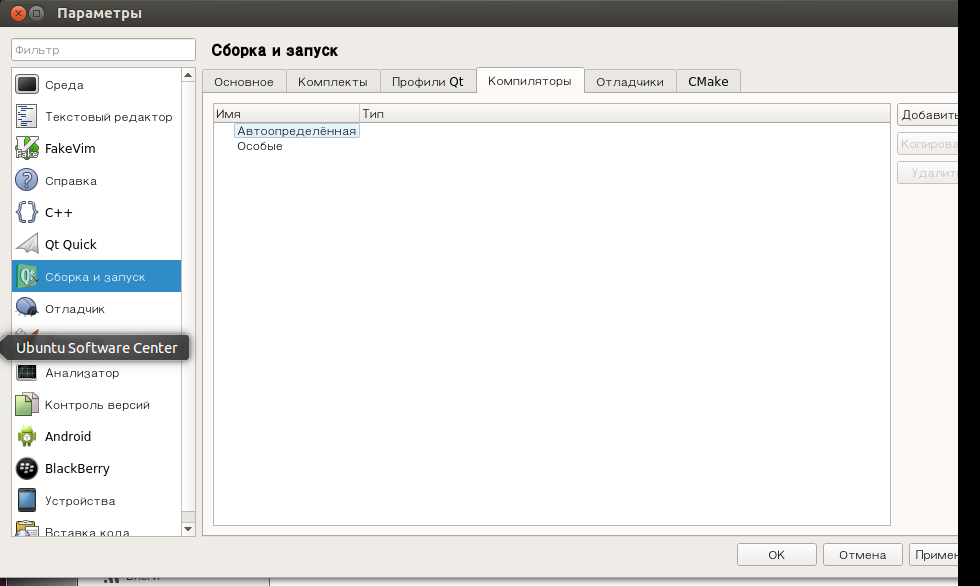Select the Android category label
Viewport: 980px width, 586px height.
(68, 436)
